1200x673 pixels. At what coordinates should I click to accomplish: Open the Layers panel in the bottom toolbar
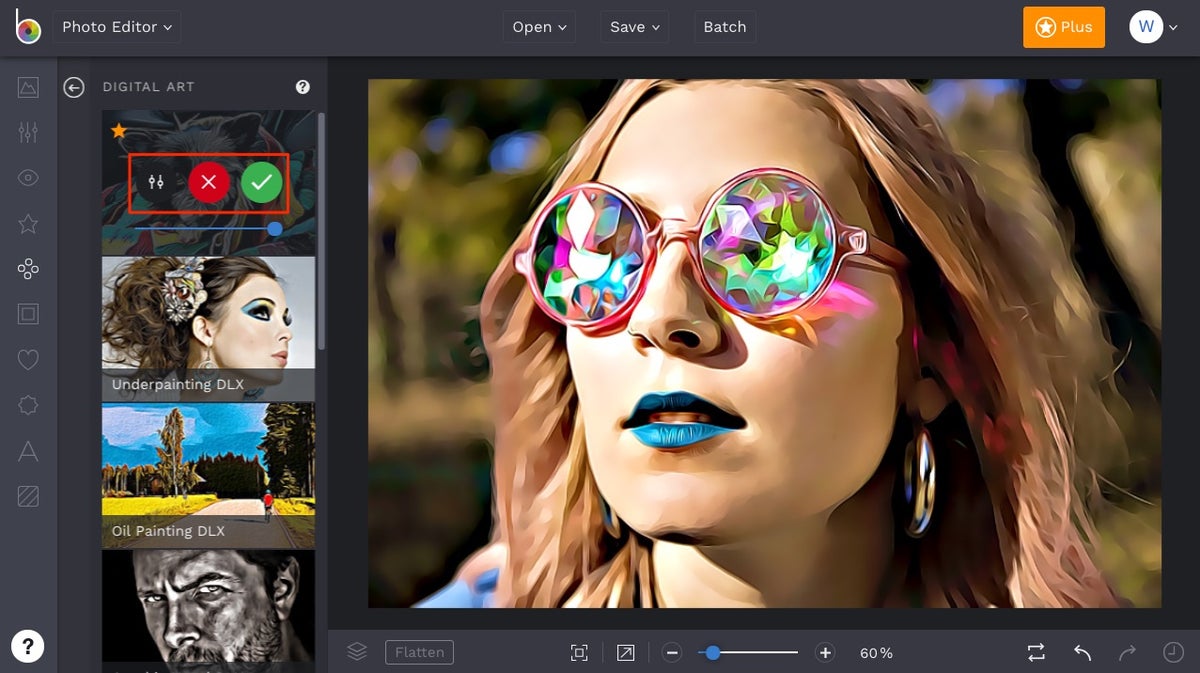tap(357, 651)
